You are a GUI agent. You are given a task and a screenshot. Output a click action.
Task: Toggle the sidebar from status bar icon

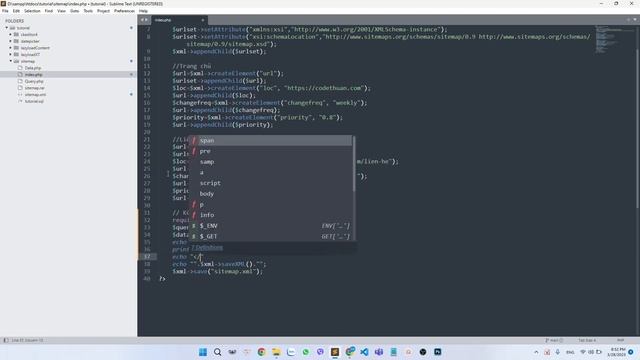click(5, 340)
